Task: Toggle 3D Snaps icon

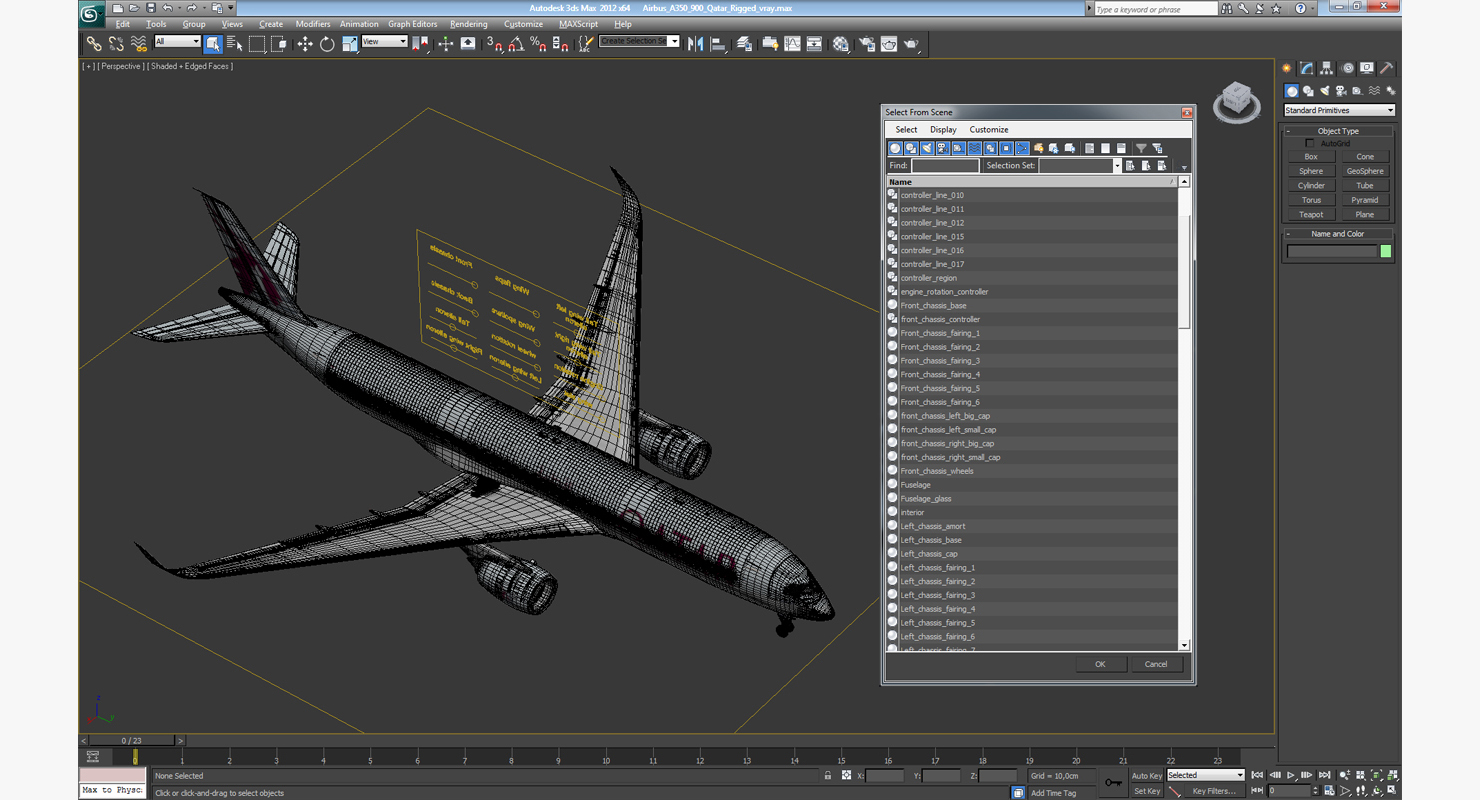Action: [495, 44]
